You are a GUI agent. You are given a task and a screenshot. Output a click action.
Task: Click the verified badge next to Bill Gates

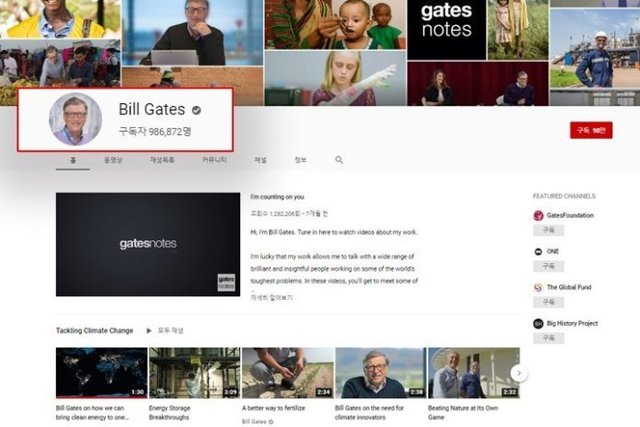point(197,110)
